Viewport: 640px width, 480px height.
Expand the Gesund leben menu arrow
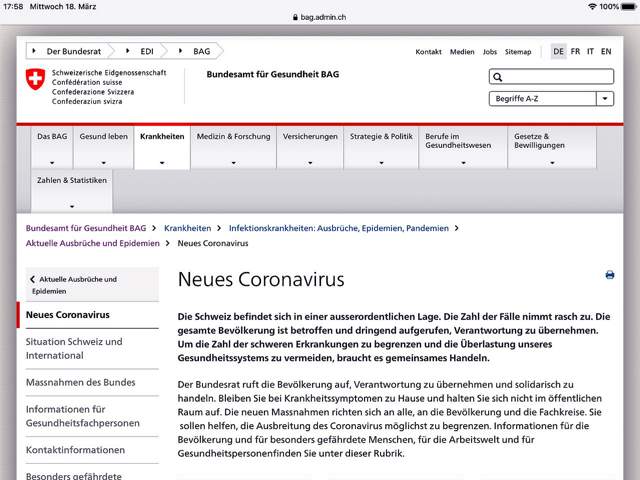click(x=104, y=163)
